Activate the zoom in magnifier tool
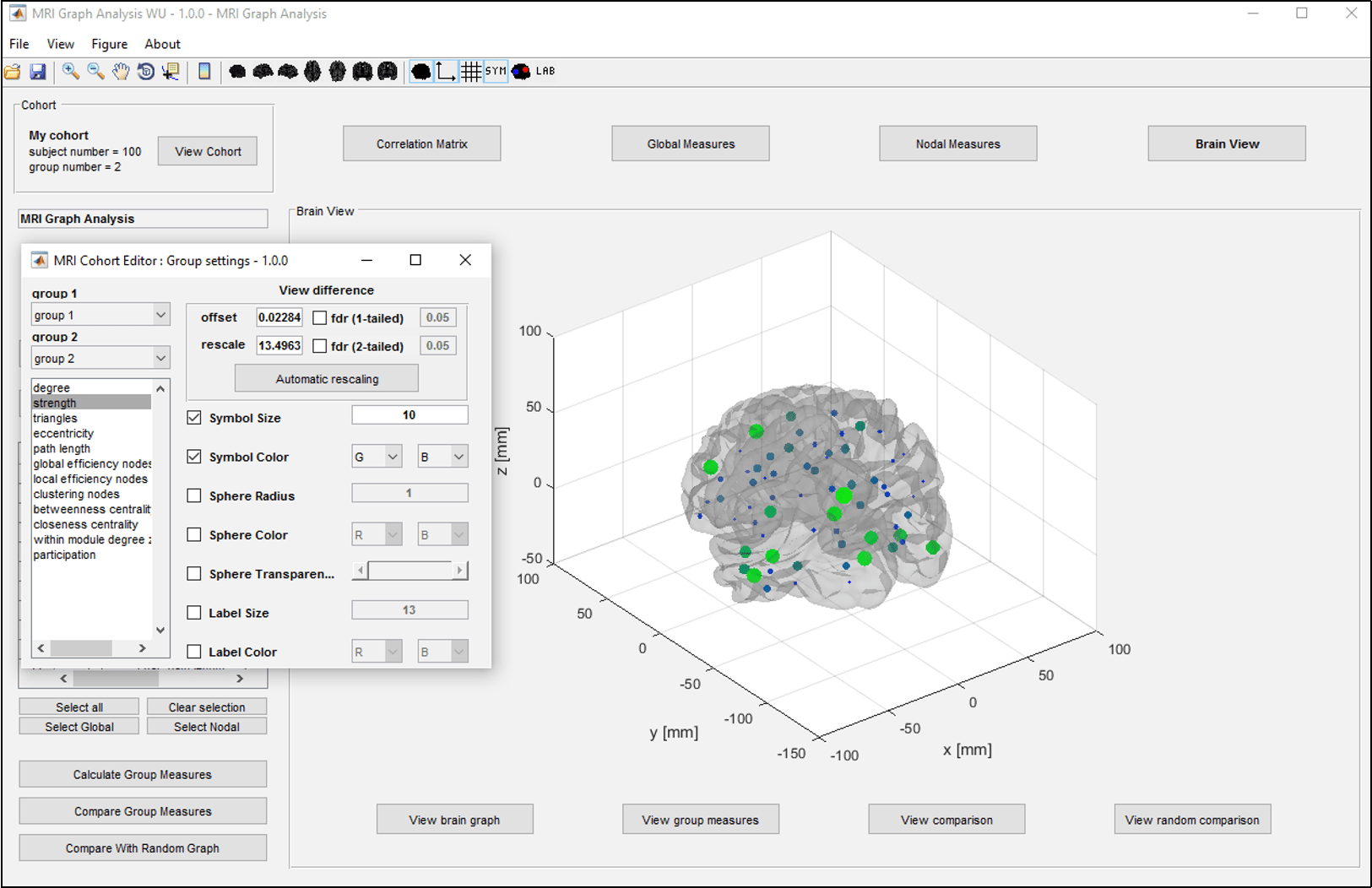1372x888 pixels. [71, 72]
